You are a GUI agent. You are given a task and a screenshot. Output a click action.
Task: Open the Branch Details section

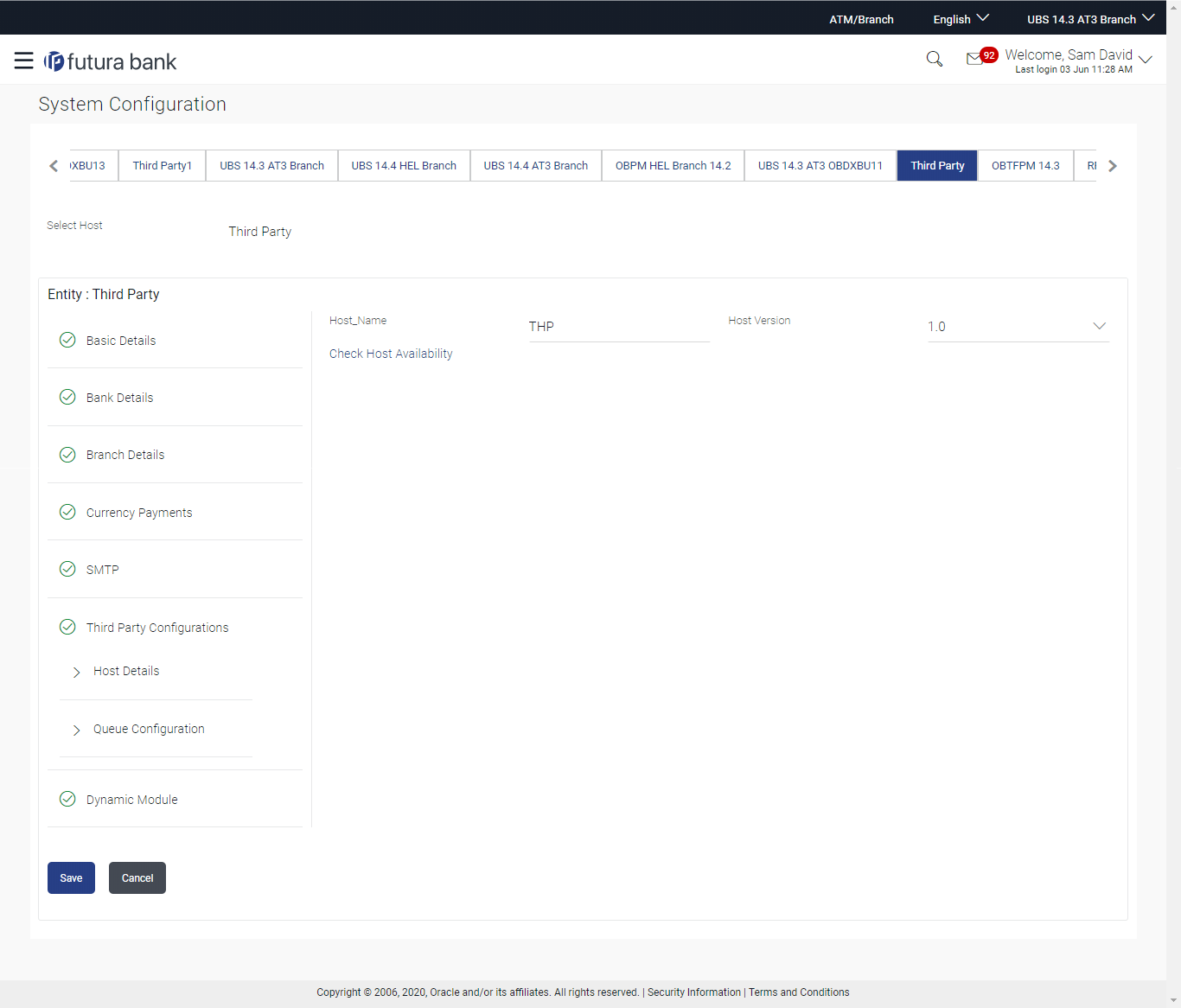pyautogui.click(x=125, y=455)
